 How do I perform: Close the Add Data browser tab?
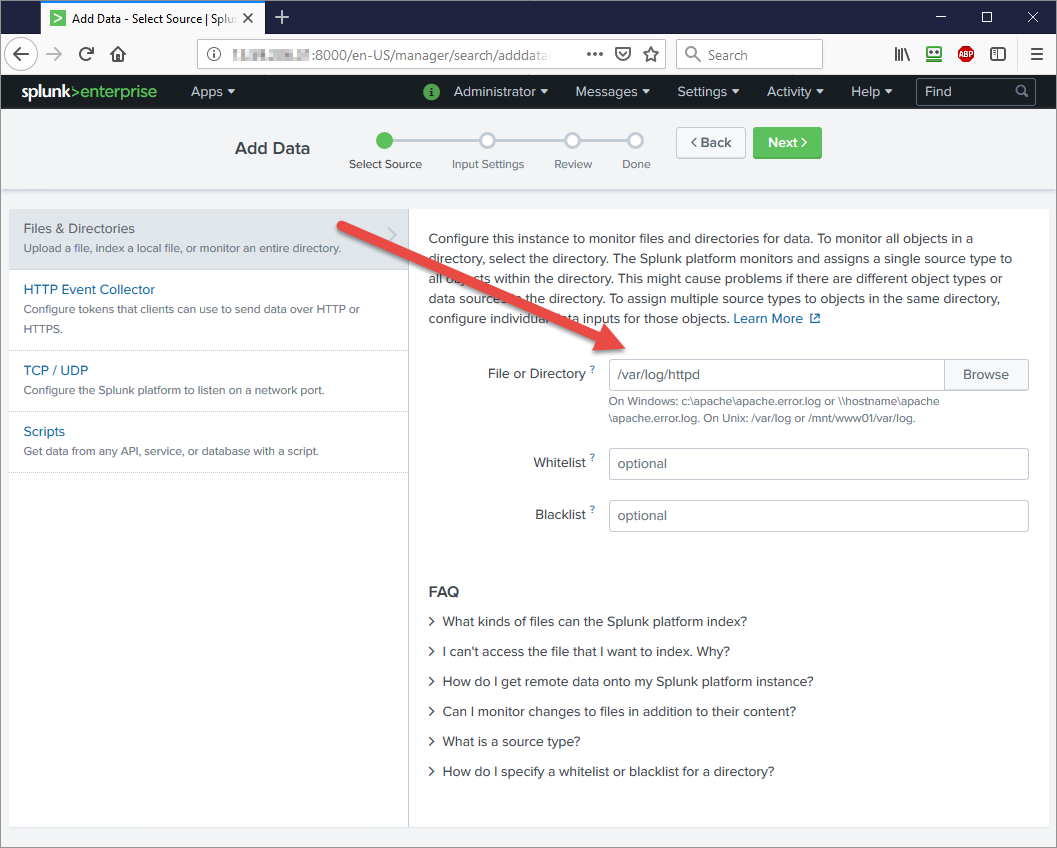(x=248, y=18)
